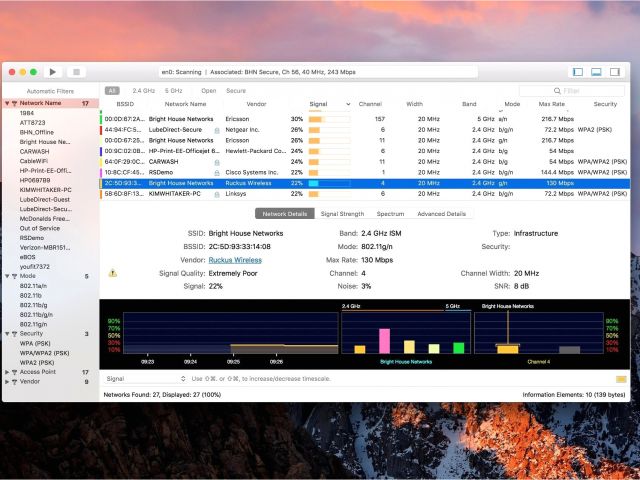The height and width of the screenshot is (480, 640).
Task: Click the yellow note icon at graph bottom-right
Action: [x=621, y=379]
